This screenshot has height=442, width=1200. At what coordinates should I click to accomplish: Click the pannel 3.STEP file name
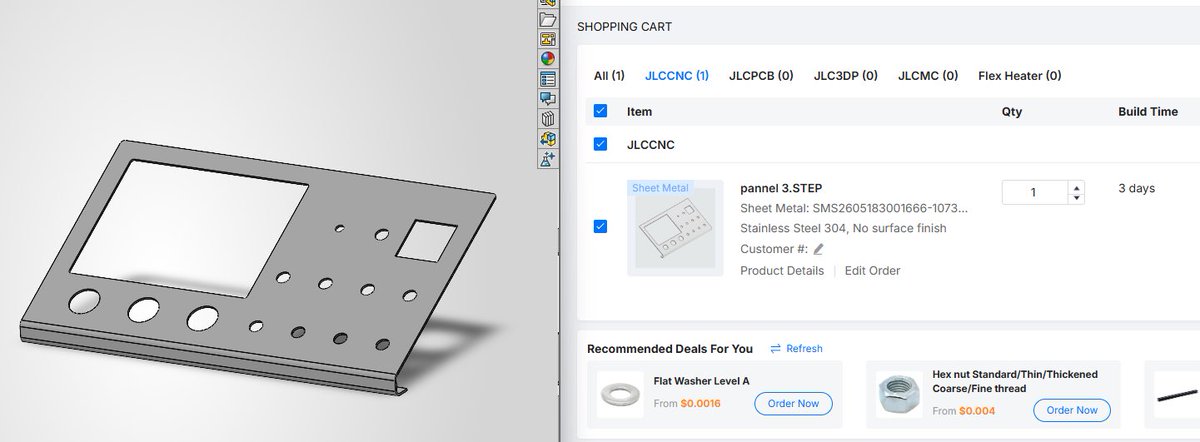point(781,188)
